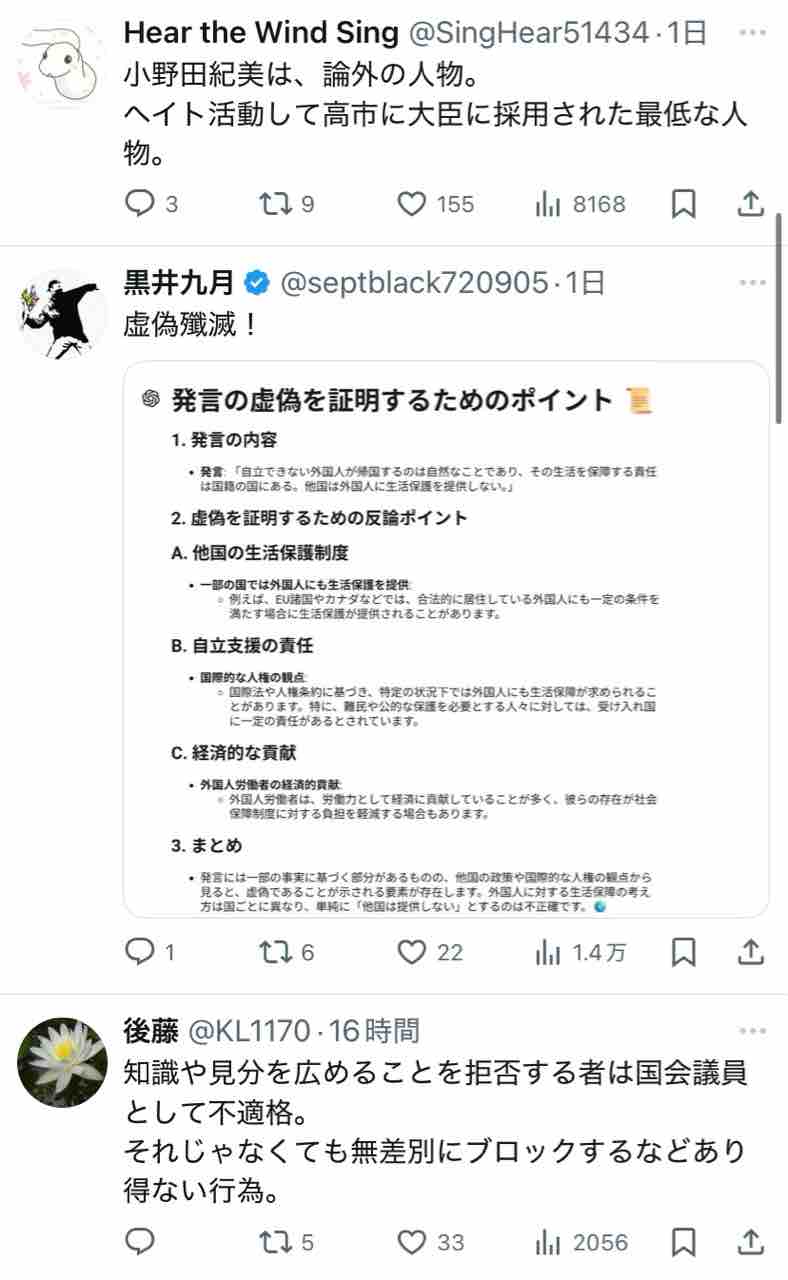Like the 黒井九月 post with 22 likes
Viewport: 788px width, 1280px height.
click(413, 952)
